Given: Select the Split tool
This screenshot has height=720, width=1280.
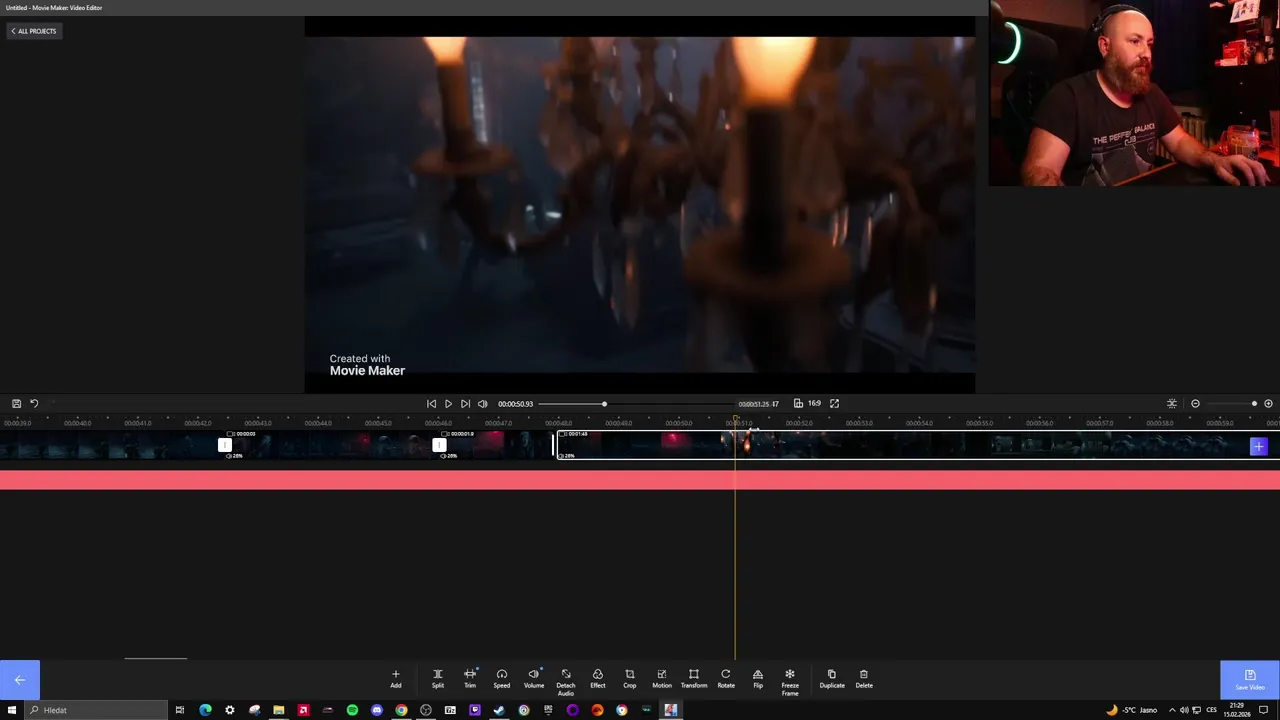Looking at the screenshot, I should [x=437, y=678].
